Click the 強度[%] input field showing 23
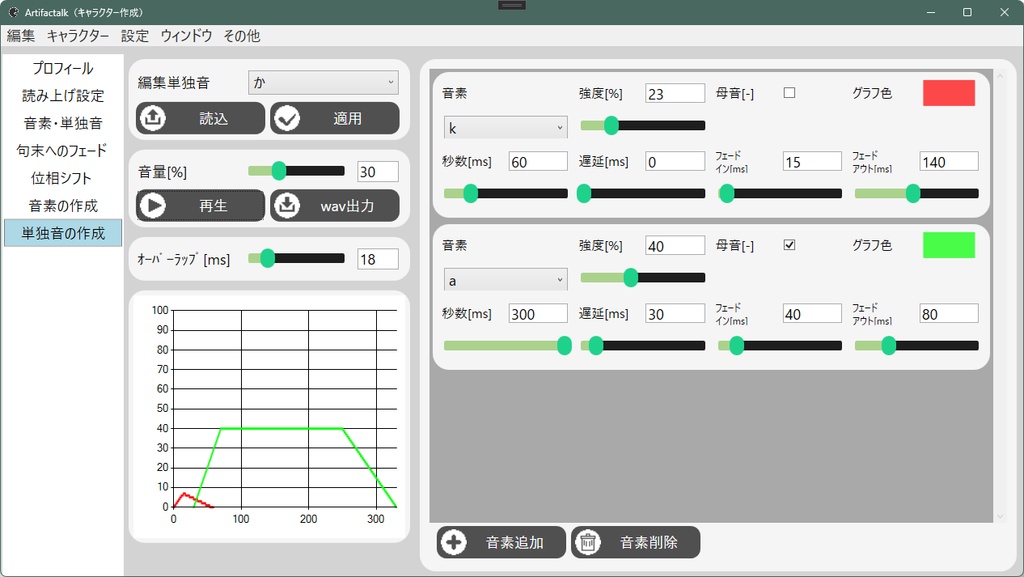This screenshot has width=1024, height=577. coord(673,92)
